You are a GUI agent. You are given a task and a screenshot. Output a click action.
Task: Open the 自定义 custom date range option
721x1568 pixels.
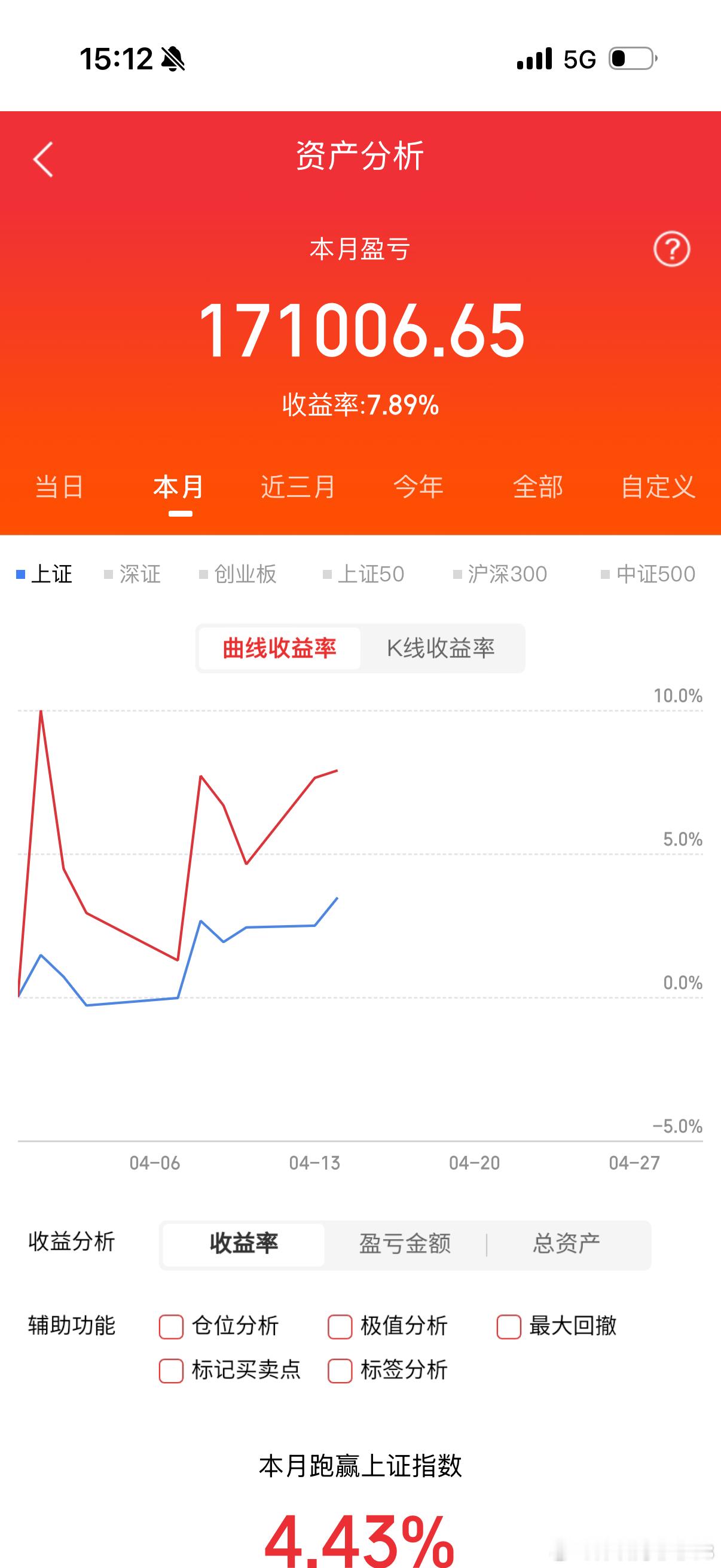659,487
